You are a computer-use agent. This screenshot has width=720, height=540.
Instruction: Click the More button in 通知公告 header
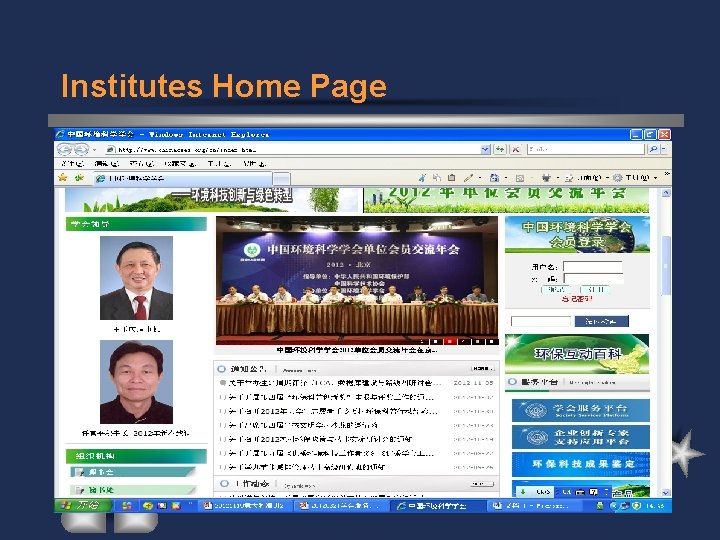(x=482, y=369)
